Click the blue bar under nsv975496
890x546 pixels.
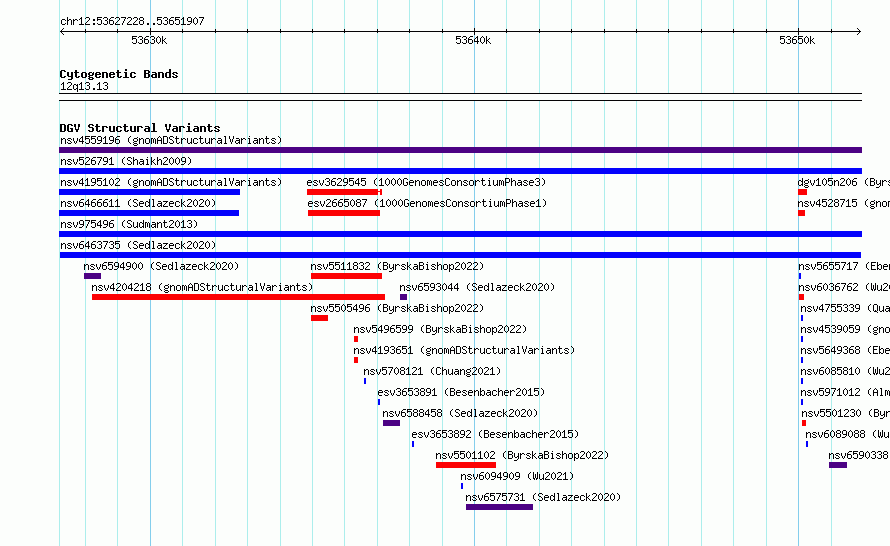click(x=460, y=234)
